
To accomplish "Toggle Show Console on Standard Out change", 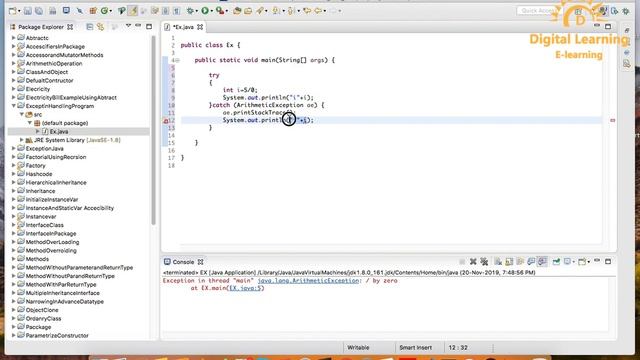I will tap(531, 262).
